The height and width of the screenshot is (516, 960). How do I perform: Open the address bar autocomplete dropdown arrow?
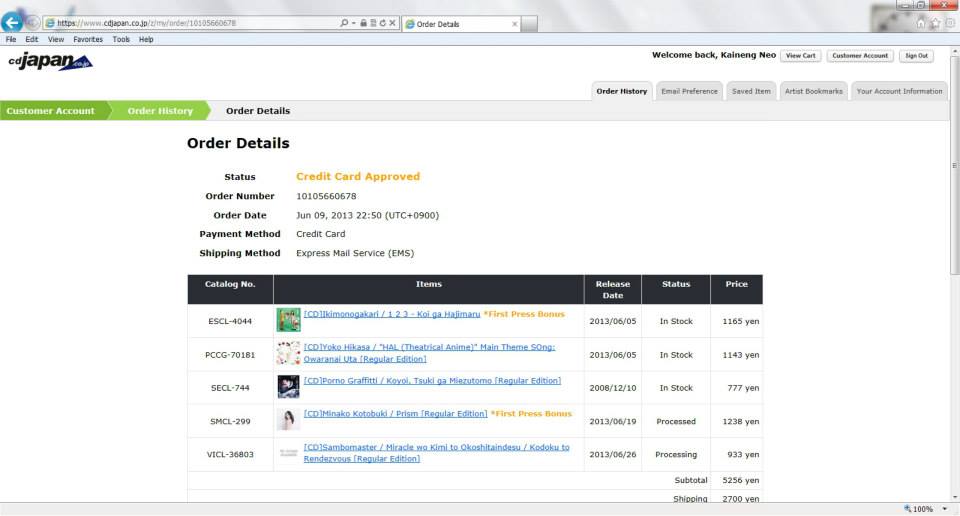click(353, 23)
